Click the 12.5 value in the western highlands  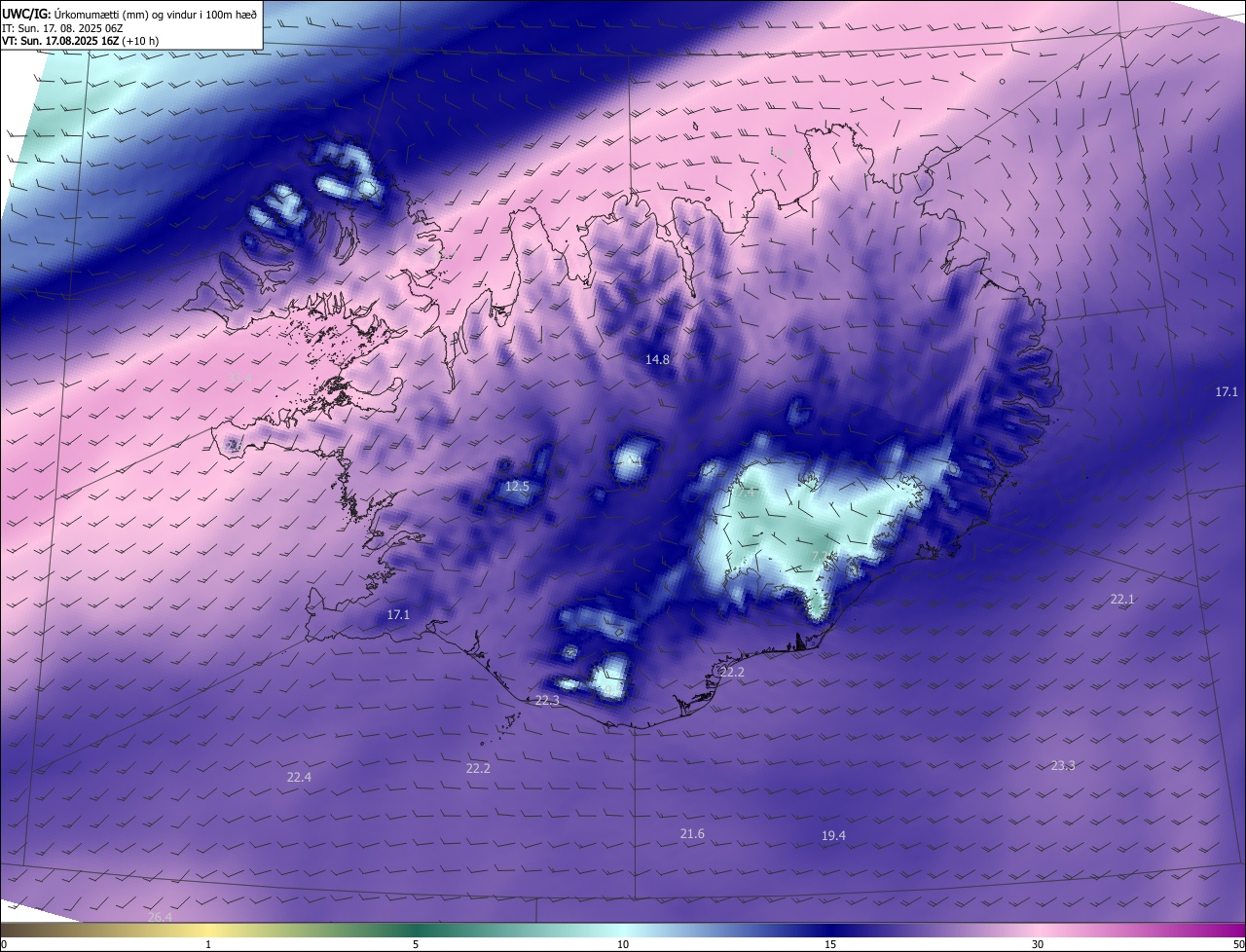(x=517, y=486)
